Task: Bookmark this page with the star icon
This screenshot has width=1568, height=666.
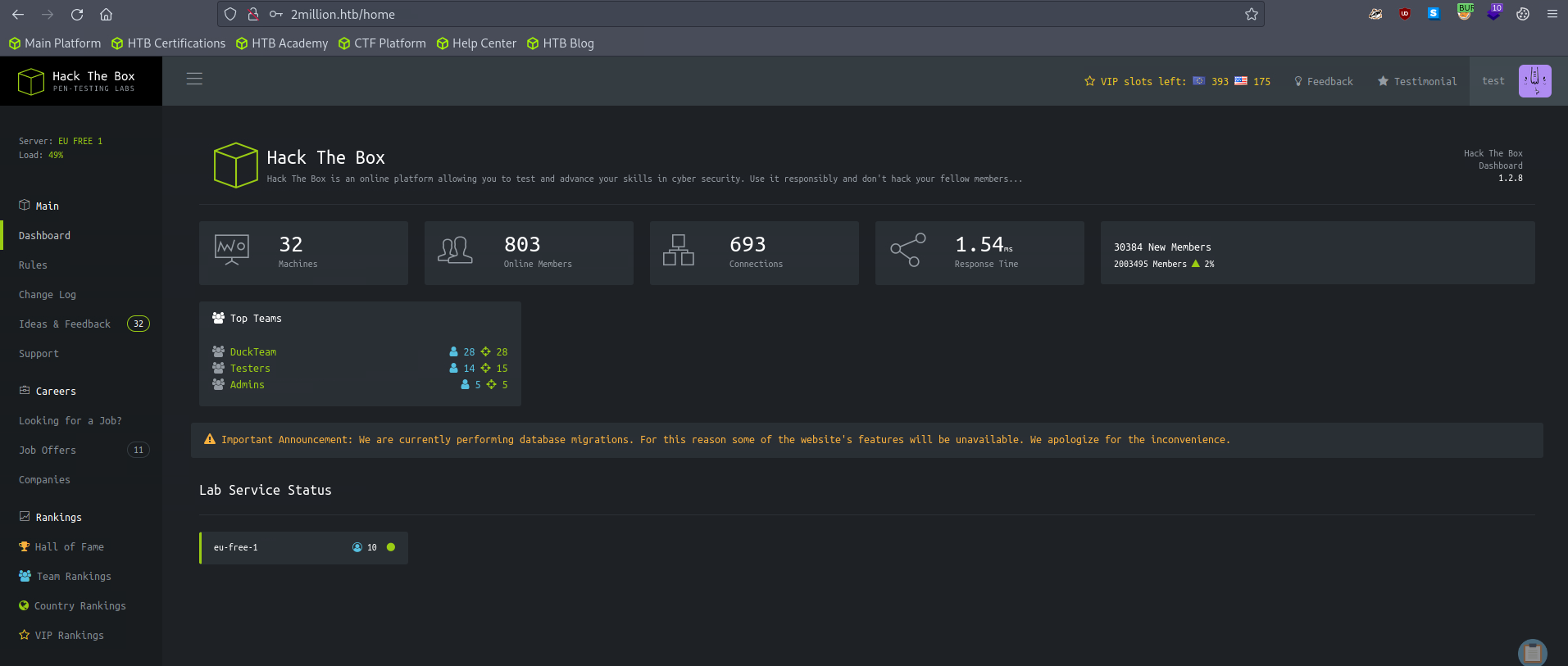Action: 1252,14
